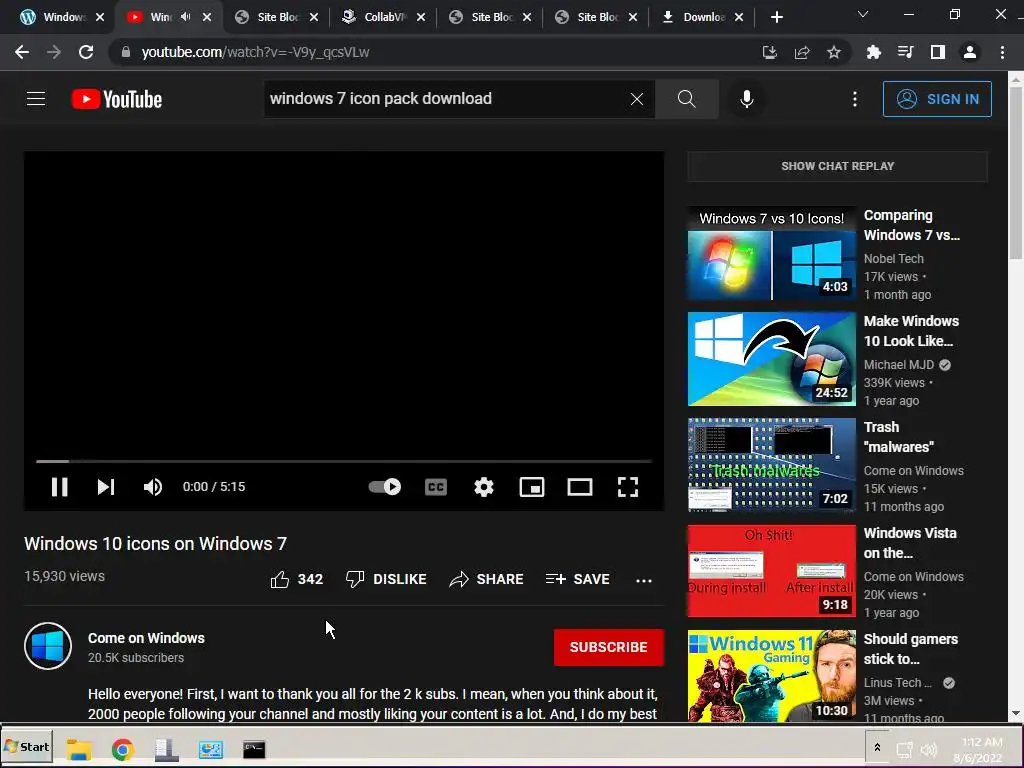
Task: Click the address bar URL
Action: [255, 52]
